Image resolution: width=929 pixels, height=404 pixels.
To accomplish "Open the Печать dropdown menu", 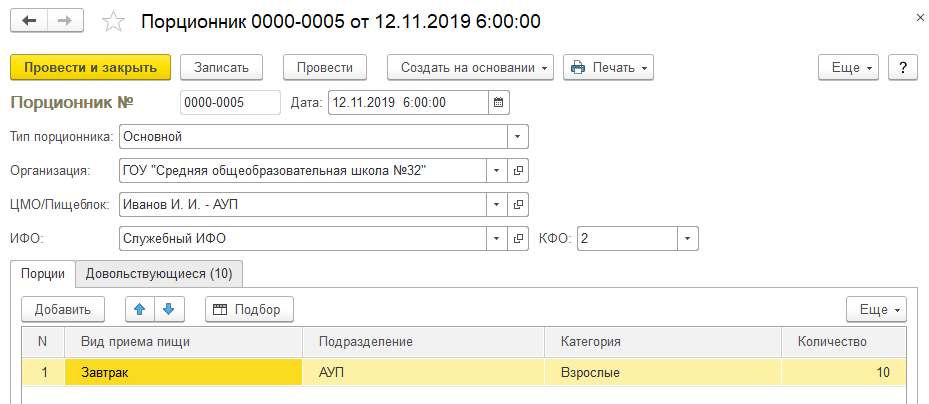I will pyautogui.click(x=608, y=67).
